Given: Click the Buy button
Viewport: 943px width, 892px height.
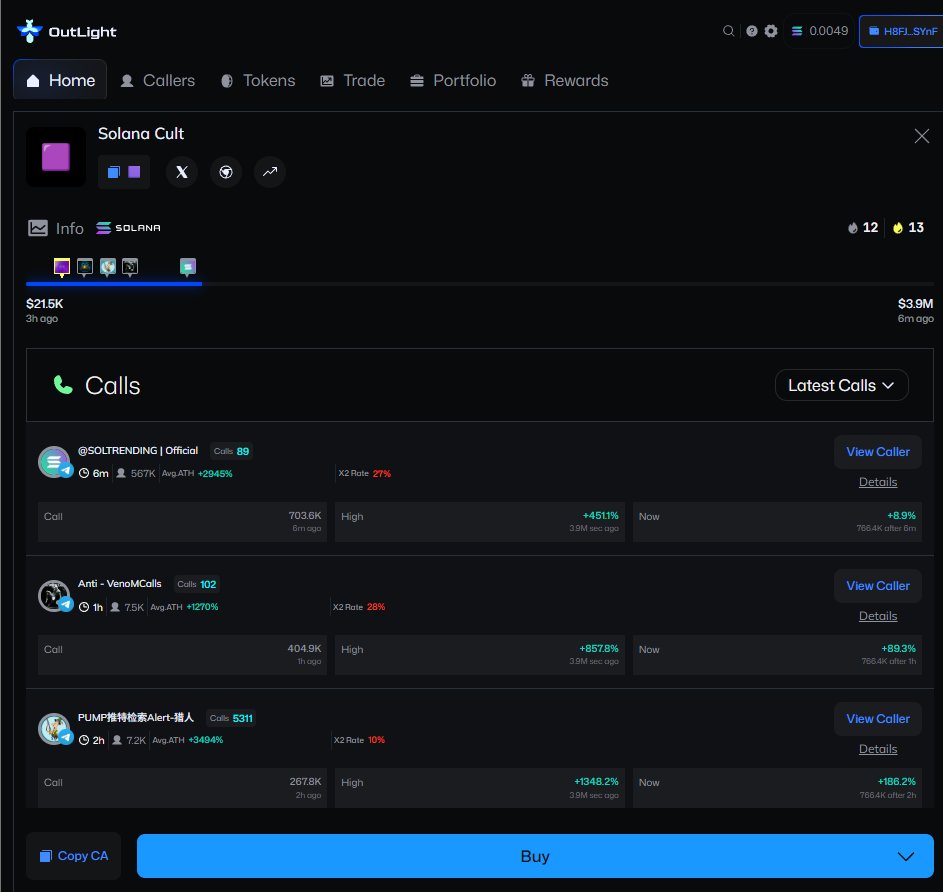Looking at the screenshot, I should pyautogui.click(x=535, y=855).
